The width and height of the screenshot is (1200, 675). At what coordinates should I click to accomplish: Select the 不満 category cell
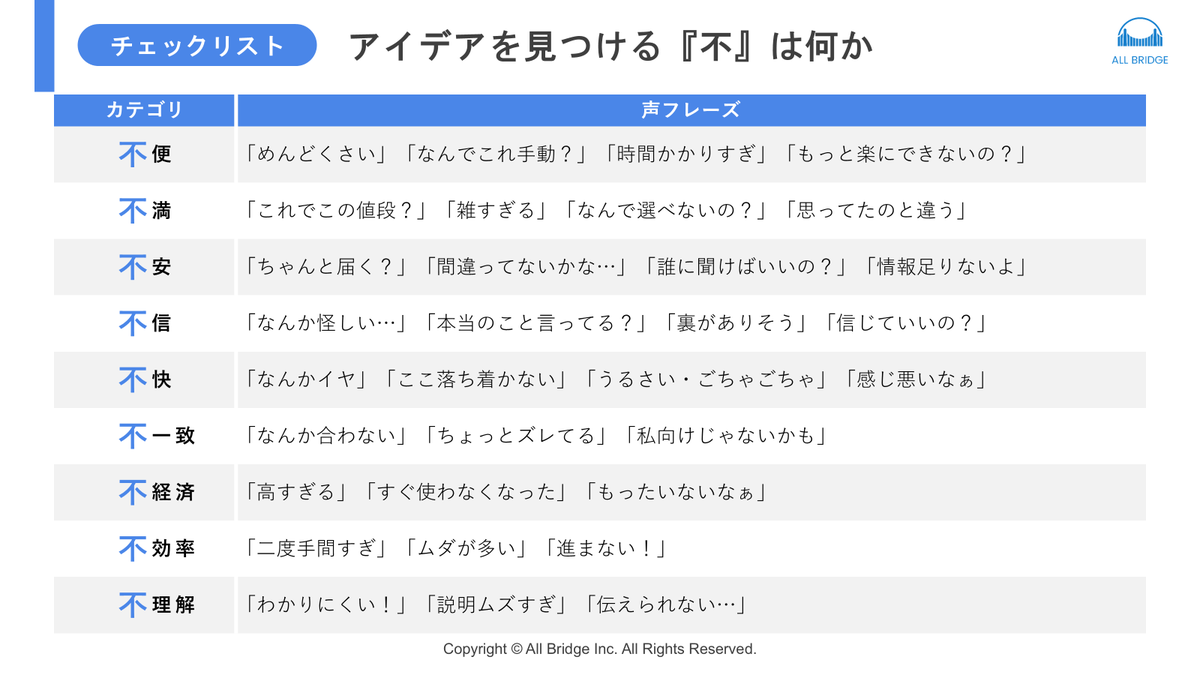[x=144, y=210]
